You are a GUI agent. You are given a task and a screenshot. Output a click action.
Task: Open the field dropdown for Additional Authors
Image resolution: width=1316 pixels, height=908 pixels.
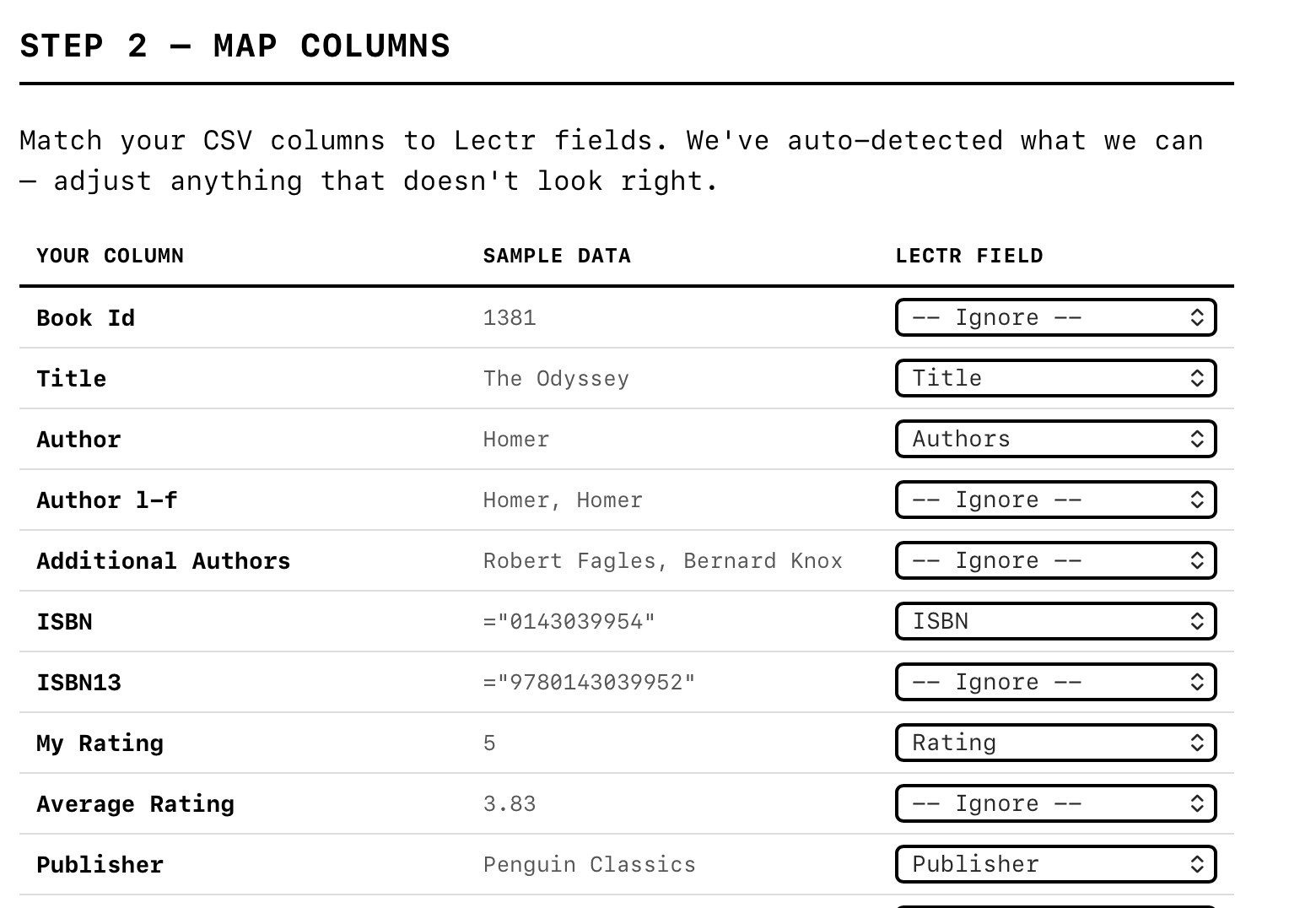[x=1054, y=560]
